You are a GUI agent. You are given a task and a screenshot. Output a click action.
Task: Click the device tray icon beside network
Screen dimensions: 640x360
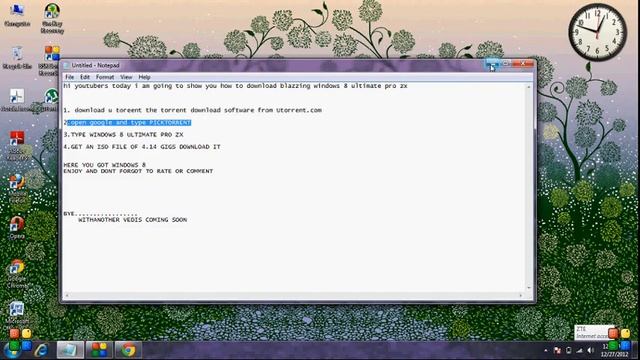tap(569, 350)
